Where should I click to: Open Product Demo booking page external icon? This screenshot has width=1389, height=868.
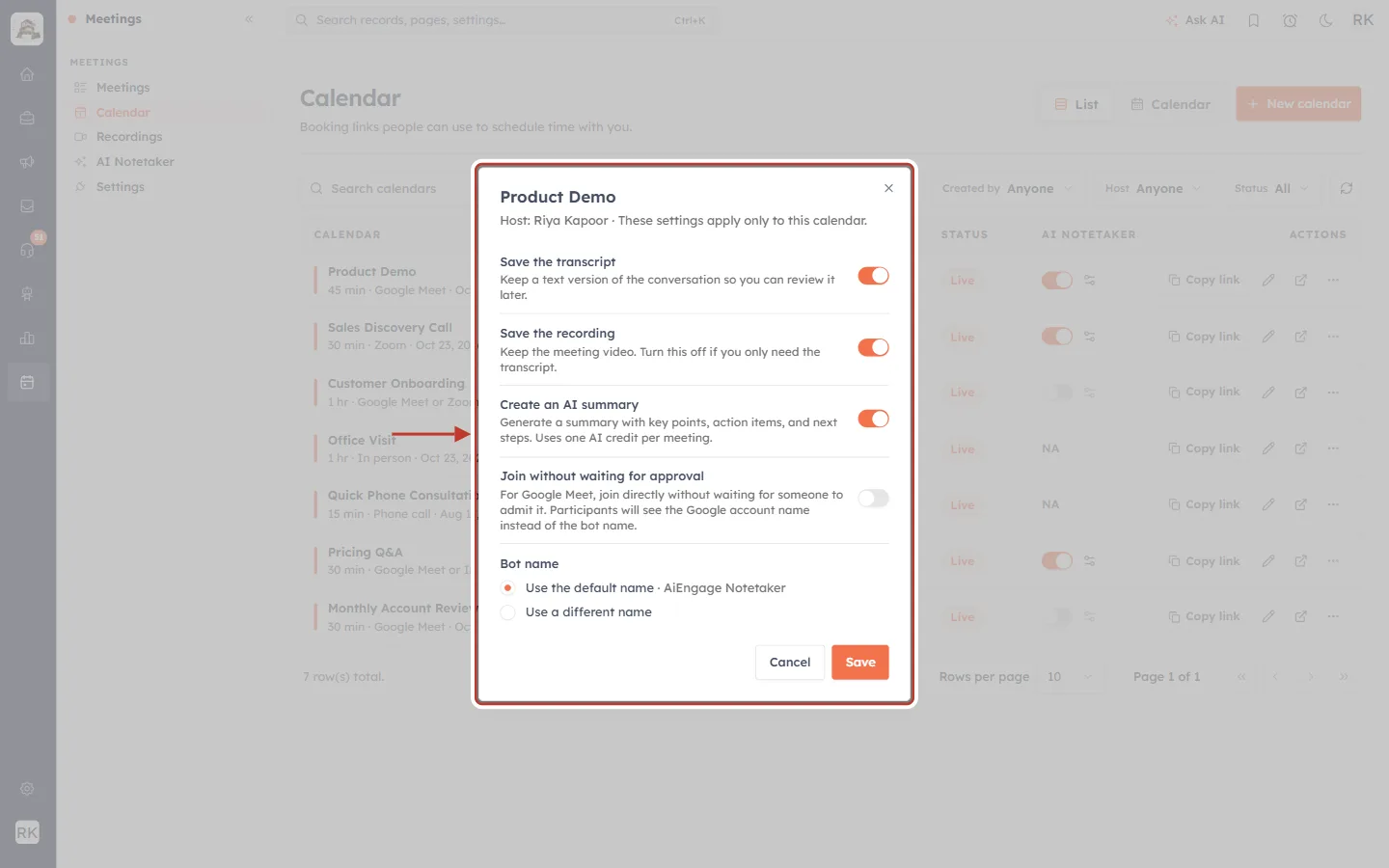[x=1301, y=281]
